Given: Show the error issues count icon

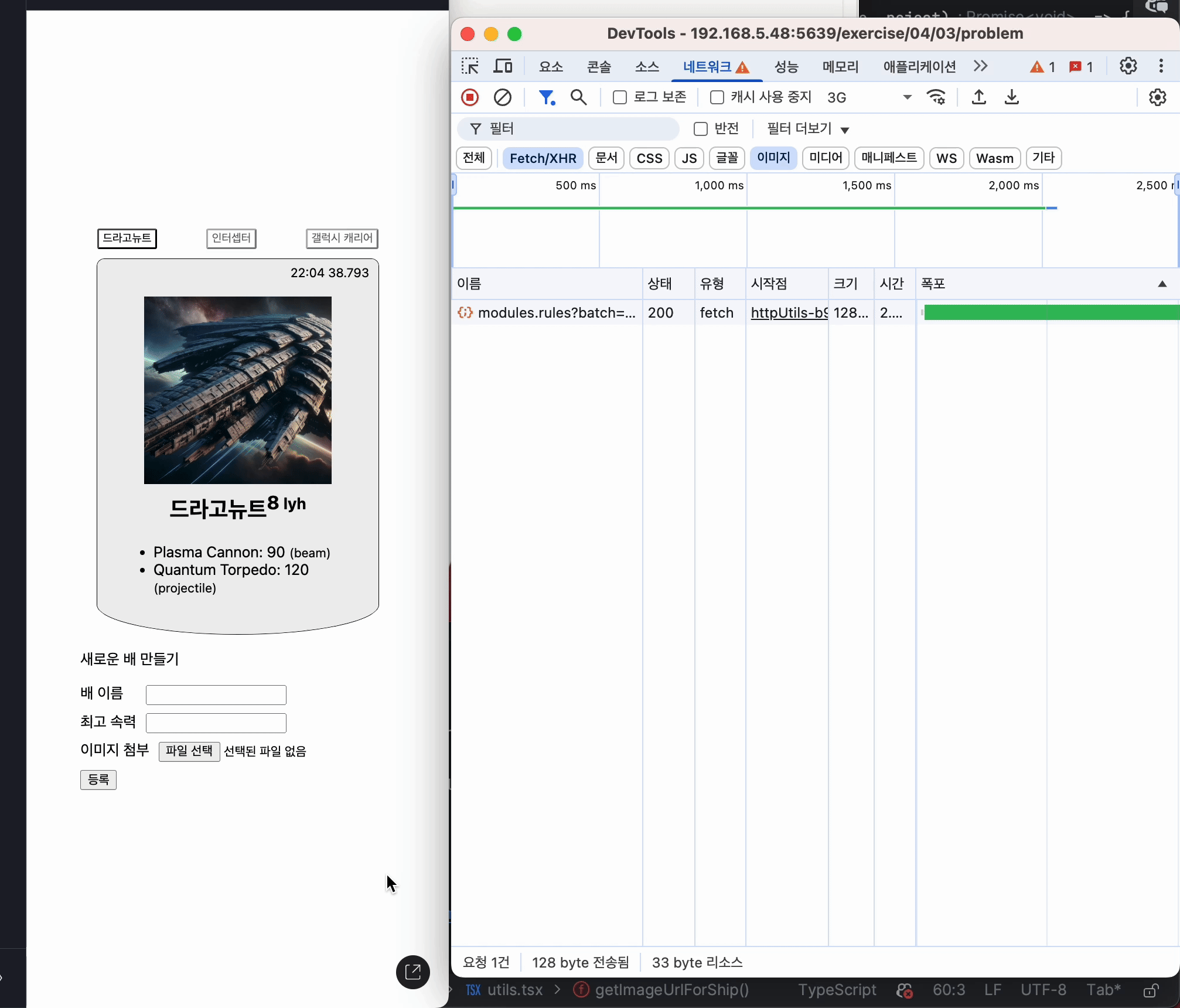Looking at the screenshot, I should tap(1081, 67).
